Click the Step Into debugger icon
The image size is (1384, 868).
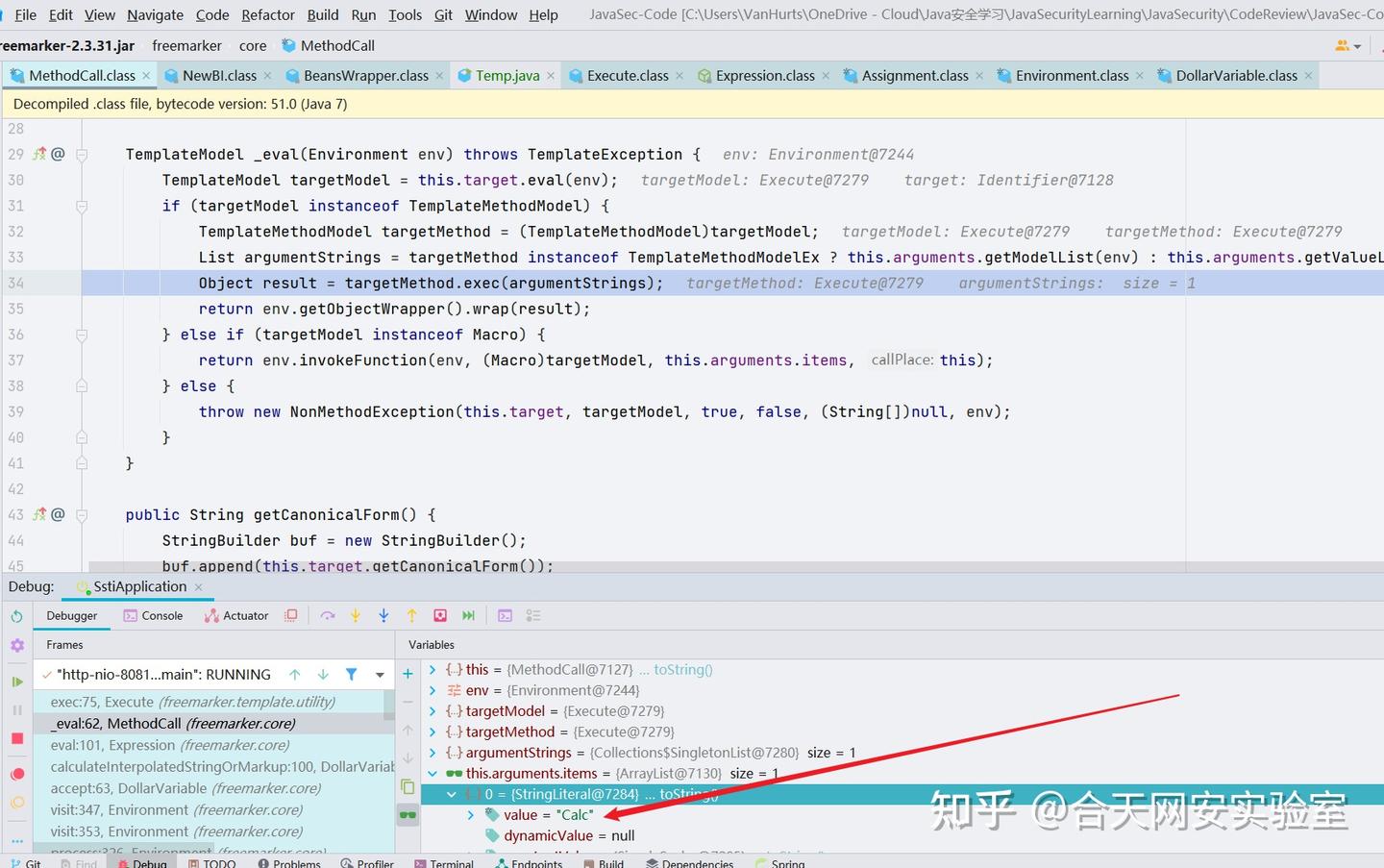click(356, 615)
